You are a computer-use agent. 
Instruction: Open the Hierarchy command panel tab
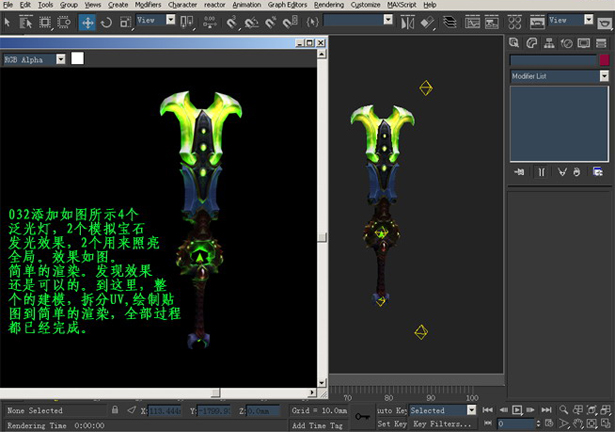[549, 42]
